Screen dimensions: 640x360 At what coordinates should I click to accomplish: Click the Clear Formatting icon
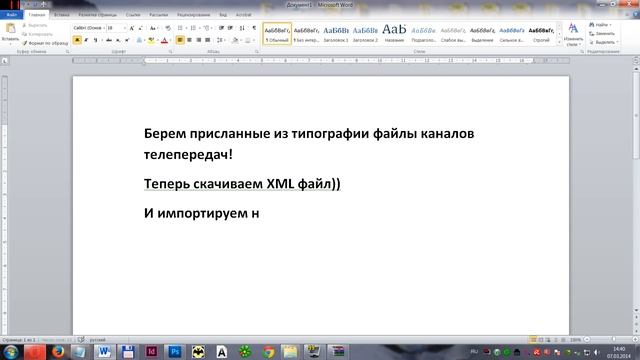point(168,28)
